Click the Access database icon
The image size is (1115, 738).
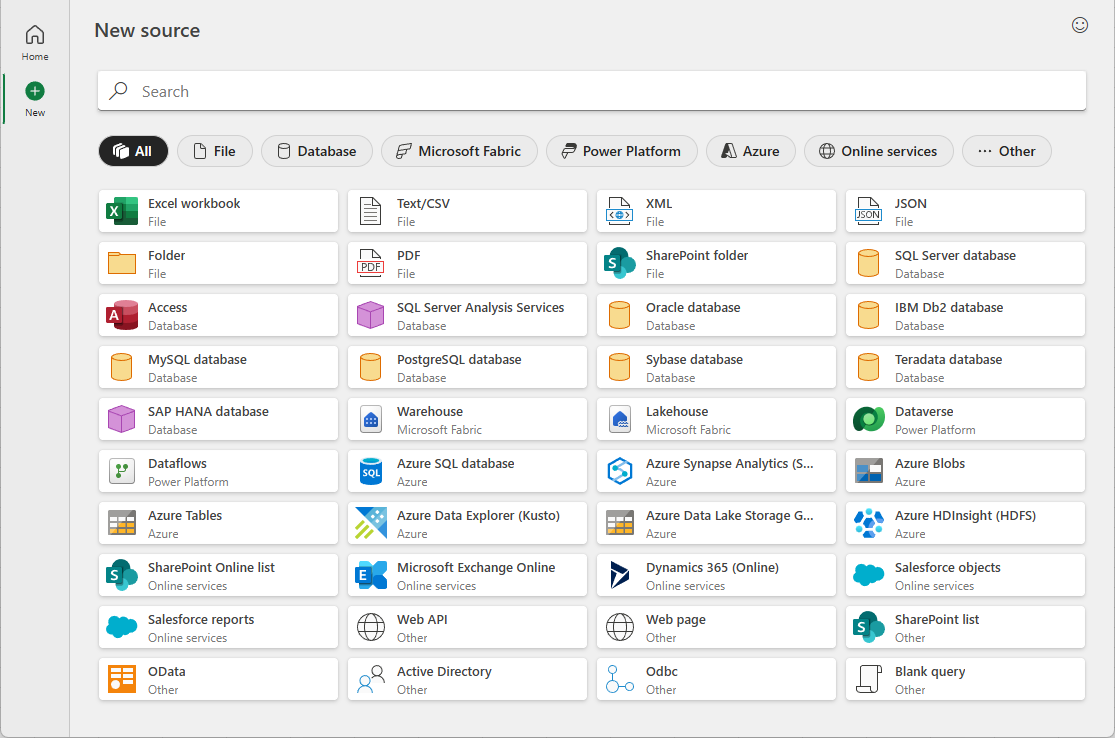[x=122, y=315]
